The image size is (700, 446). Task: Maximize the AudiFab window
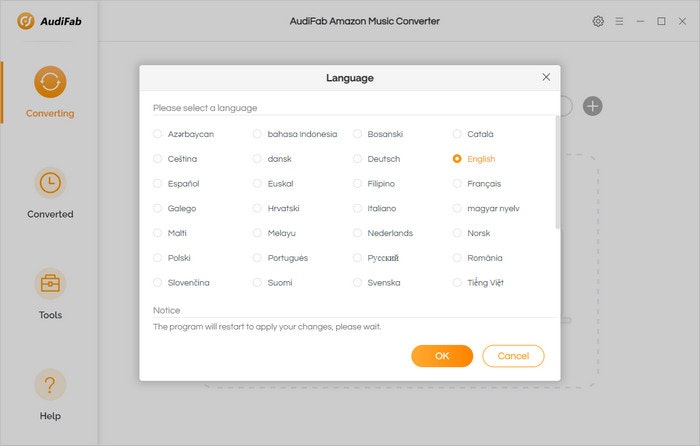point(661,21)
